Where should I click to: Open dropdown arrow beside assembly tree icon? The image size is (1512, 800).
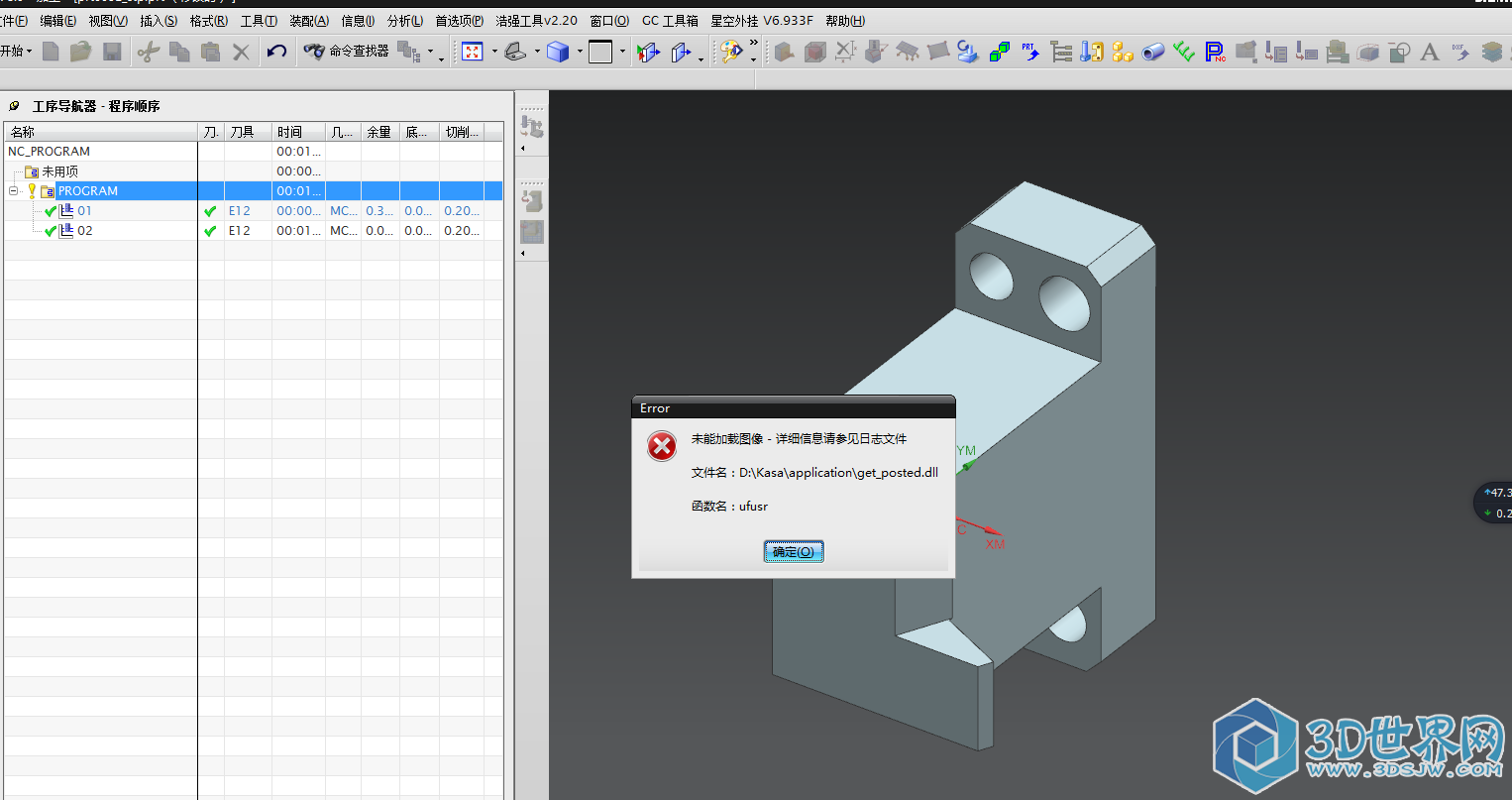coord(430,52)
